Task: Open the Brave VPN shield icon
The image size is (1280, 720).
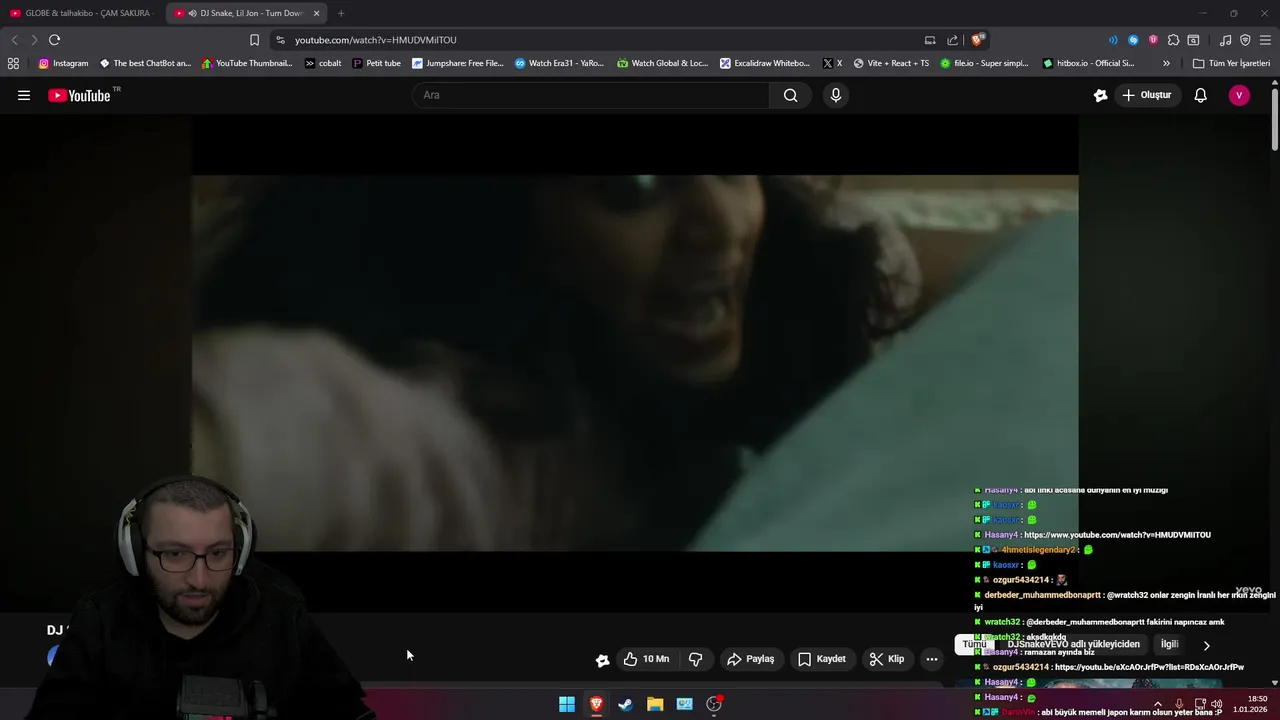Action: click(x=1245, y=40)
